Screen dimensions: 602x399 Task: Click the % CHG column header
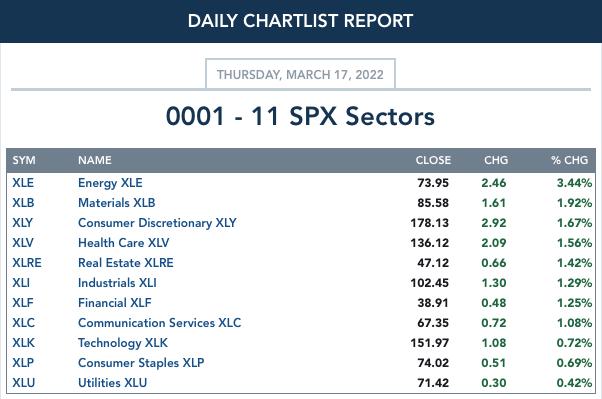coord(569,160)
